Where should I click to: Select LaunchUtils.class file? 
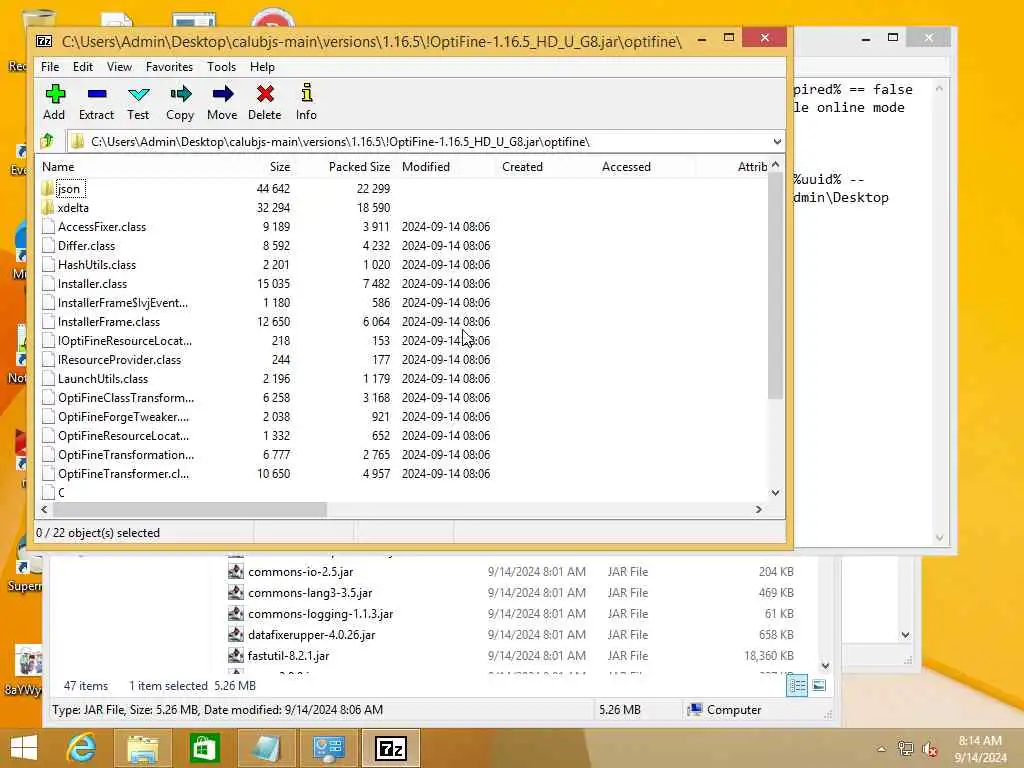pos(103,379)
